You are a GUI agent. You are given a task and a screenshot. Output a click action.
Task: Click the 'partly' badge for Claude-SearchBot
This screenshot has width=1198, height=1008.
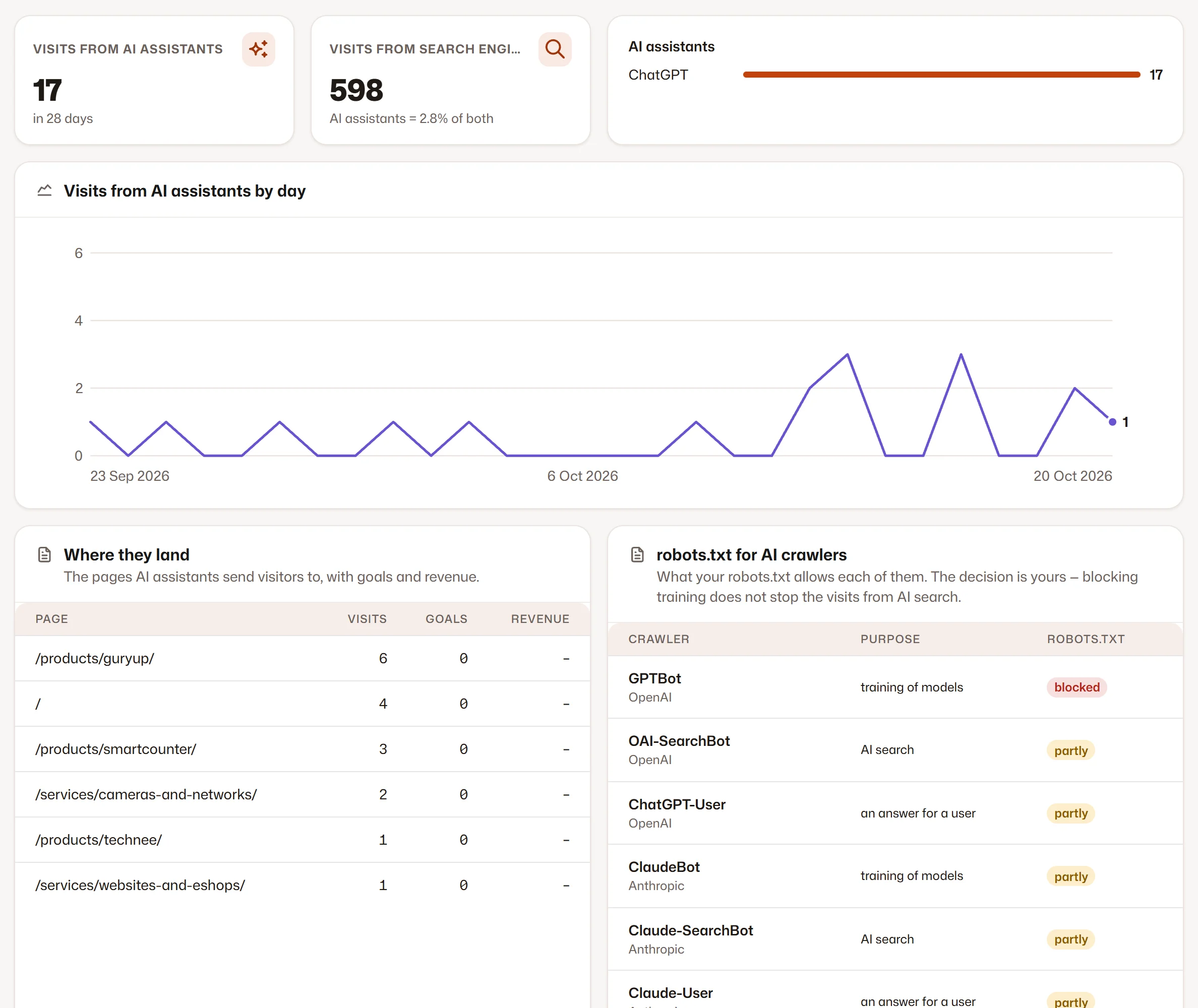[1070, 939]
